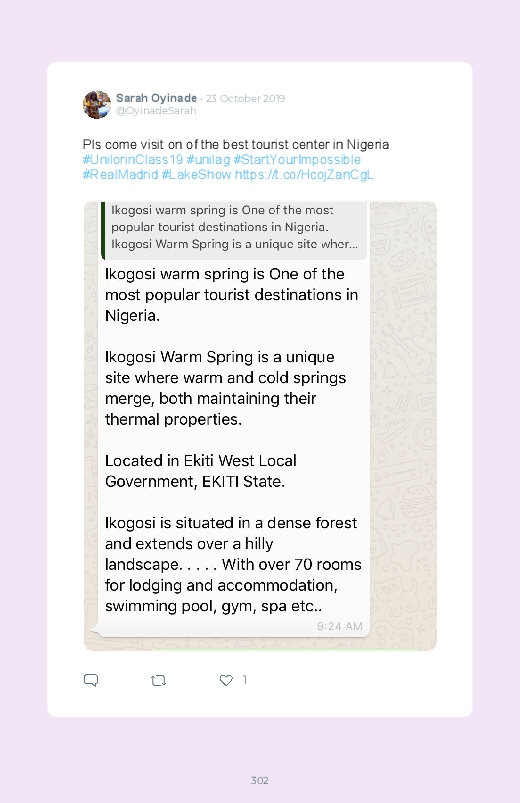Image resolution: width=520 pixels, height=803 pixels.
Task: Open the #StartYourImpossible hashtag
Action: point(297,160)
